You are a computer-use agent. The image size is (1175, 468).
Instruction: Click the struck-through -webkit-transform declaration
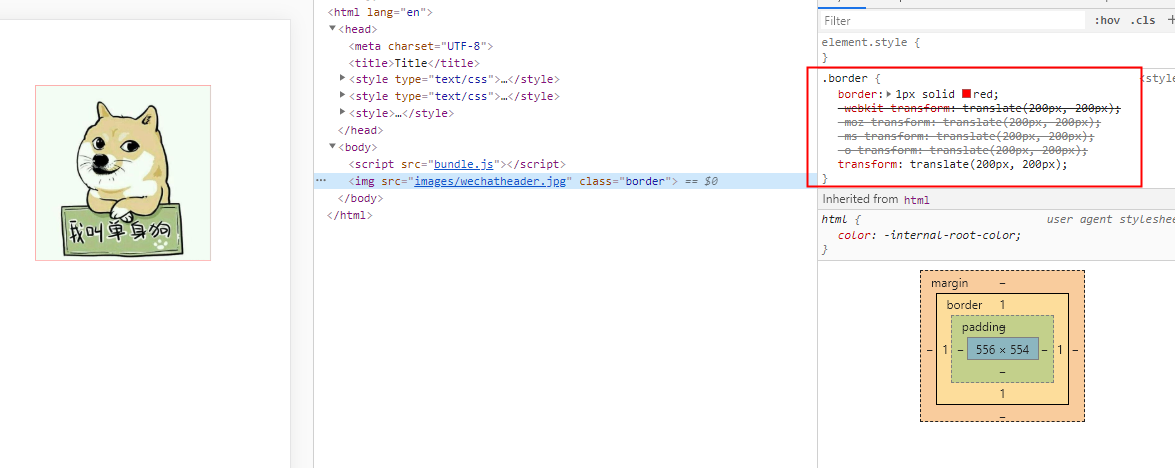click(979, 109)
